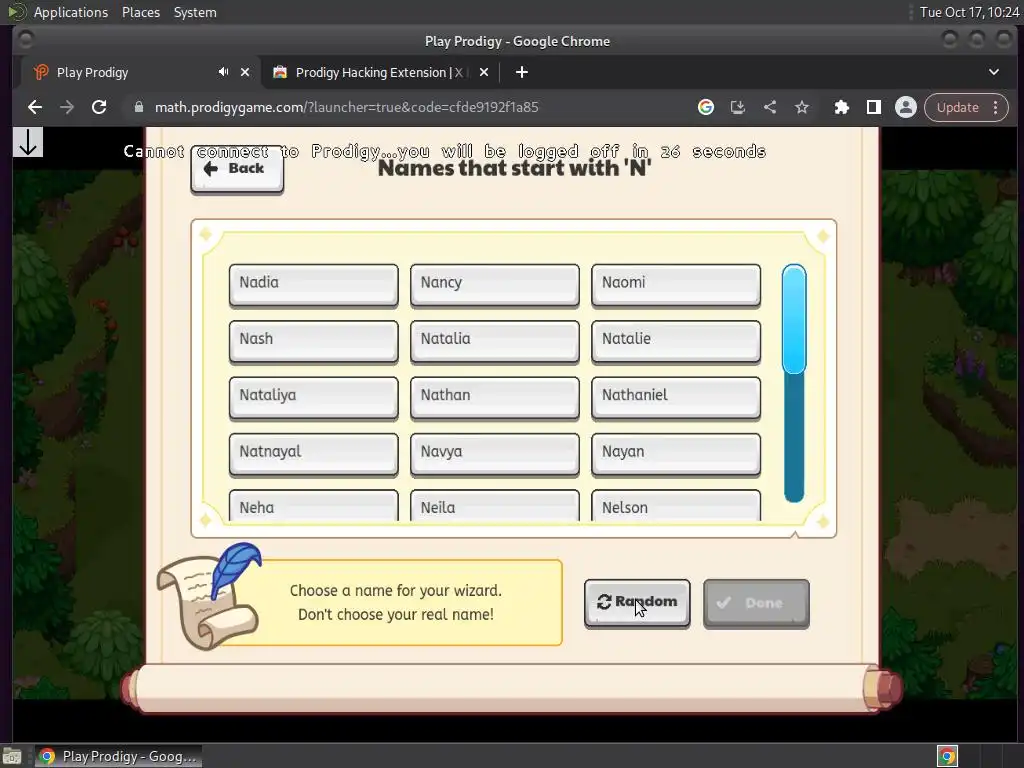Go back to previous browser page

[35, 107]
